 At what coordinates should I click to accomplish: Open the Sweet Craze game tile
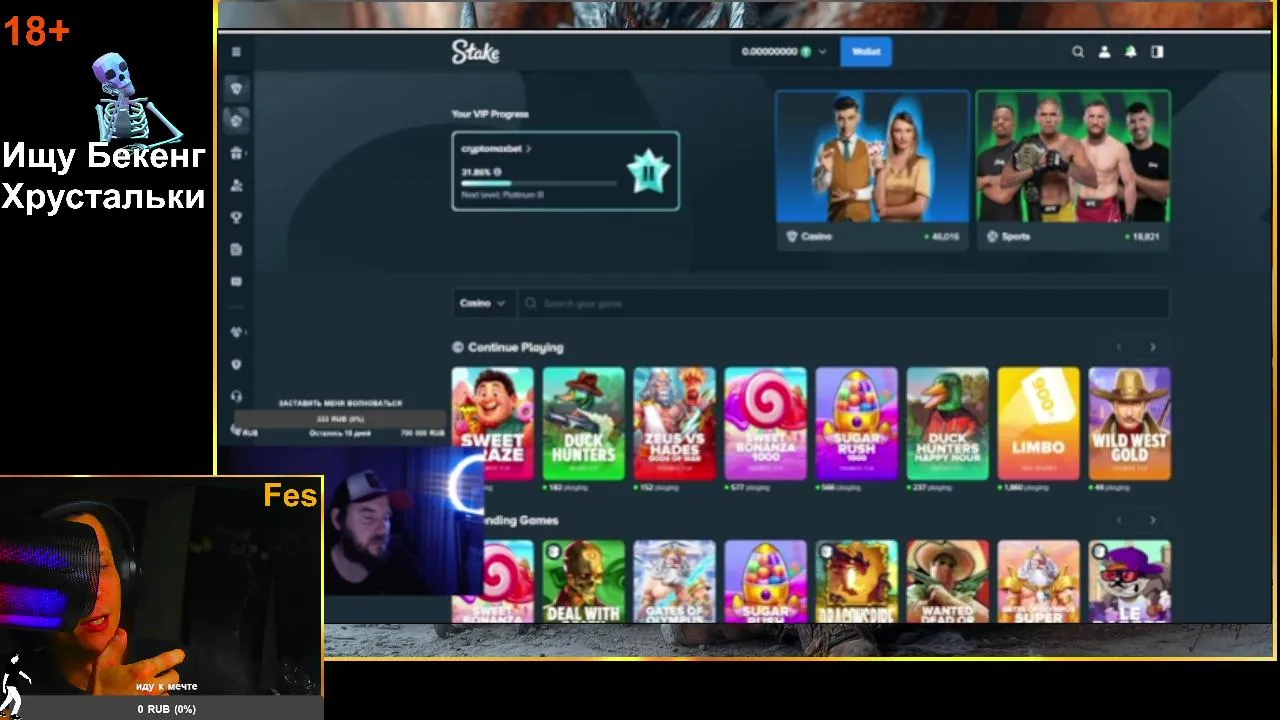492,423
